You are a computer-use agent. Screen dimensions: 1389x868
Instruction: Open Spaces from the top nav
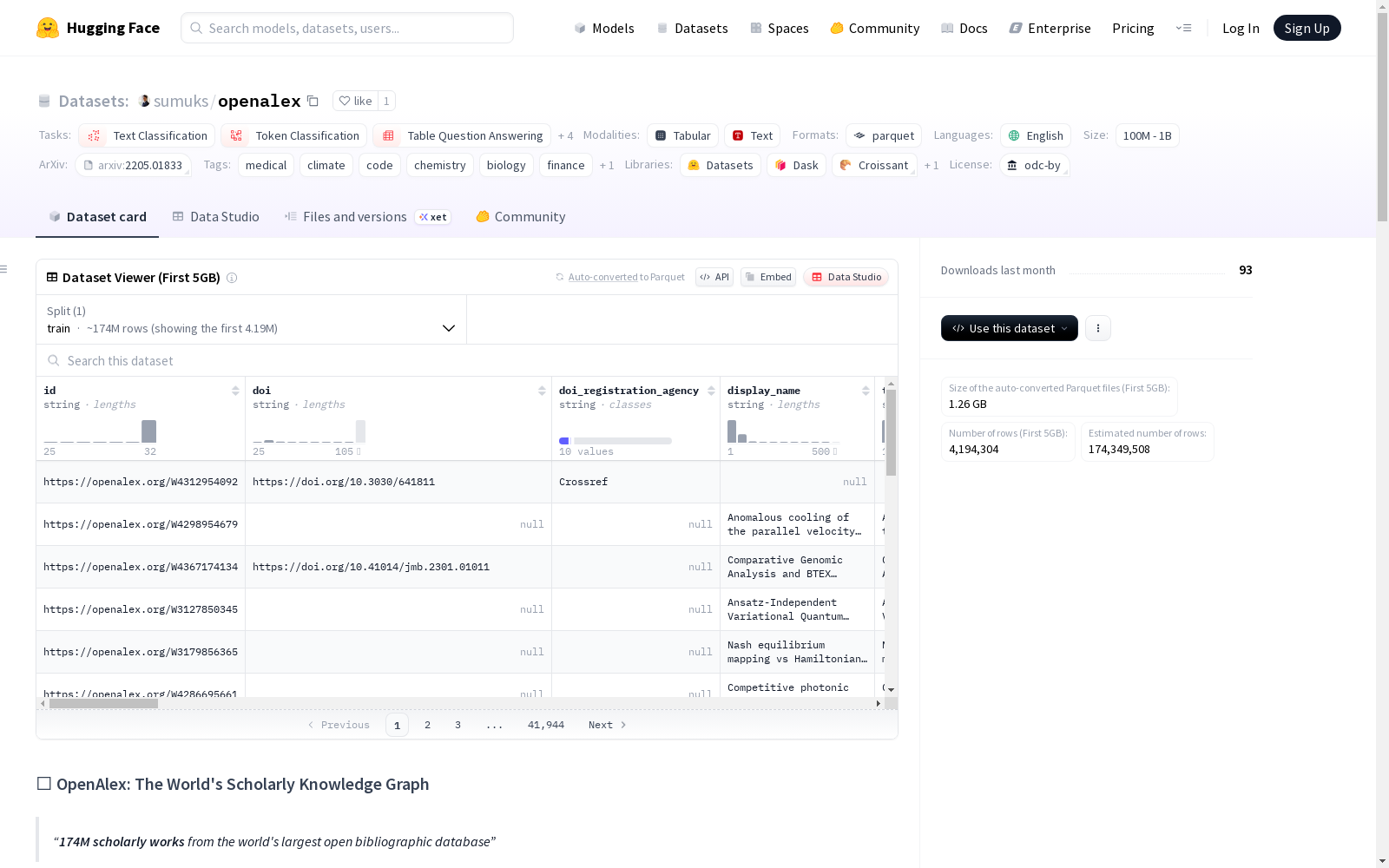pyautogui.click(x=779, y=28)
